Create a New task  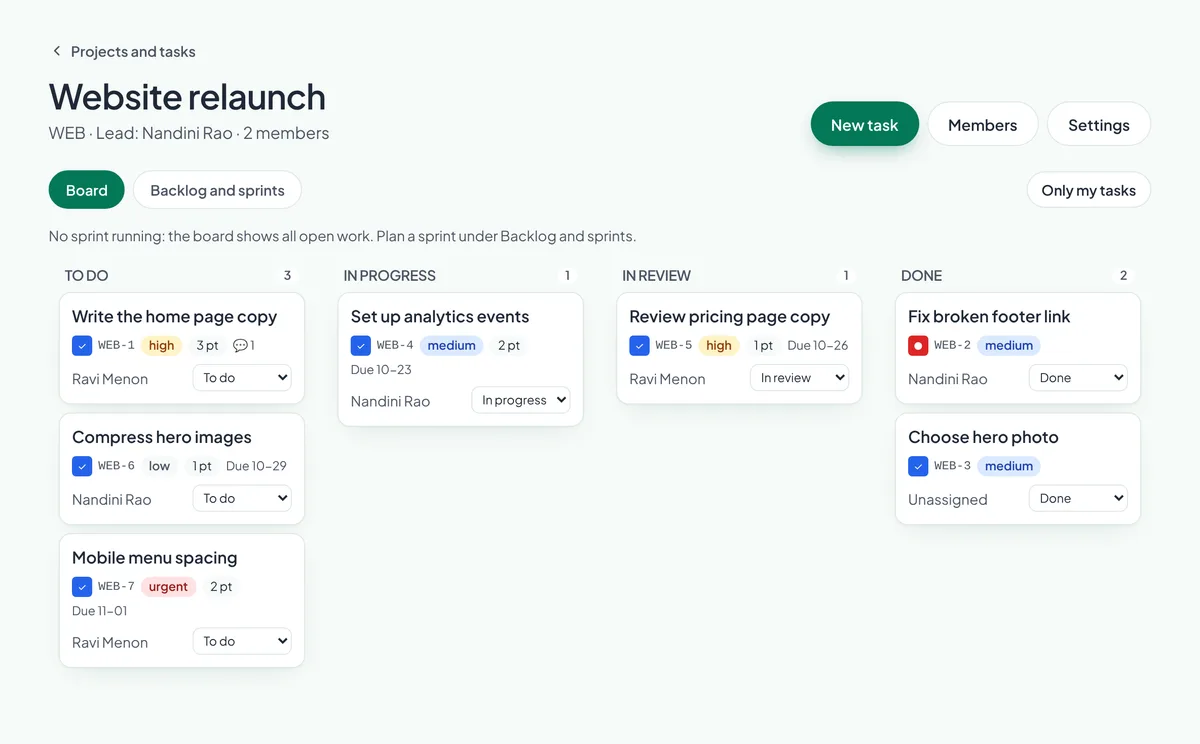point(865,124)
